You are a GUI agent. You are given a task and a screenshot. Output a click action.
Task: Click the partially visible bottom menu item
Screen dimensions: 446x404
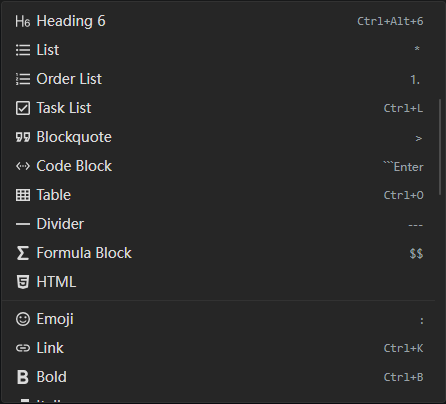(219, 400)
